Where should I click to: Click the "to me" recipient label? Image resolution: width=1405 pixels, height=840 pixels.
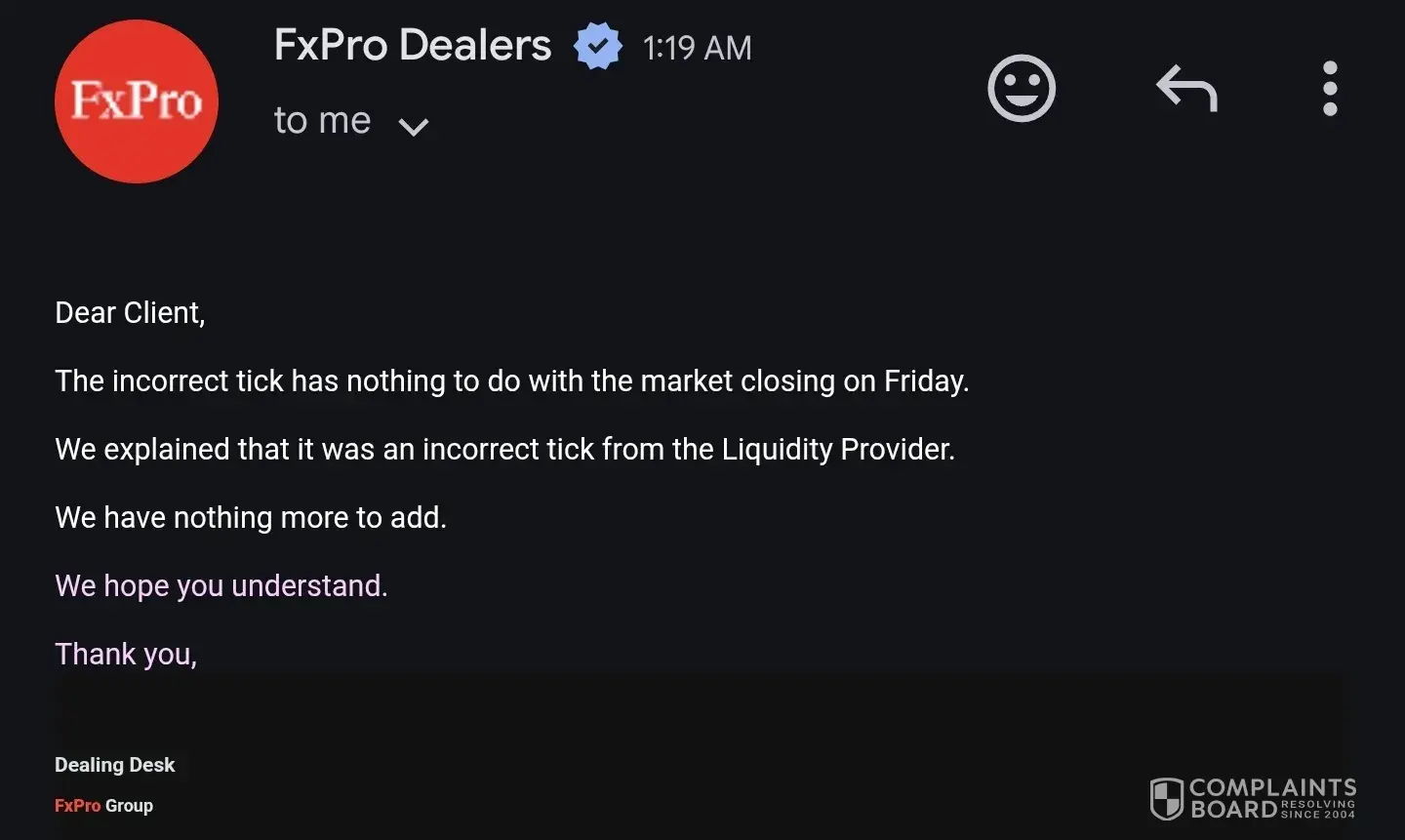(x=322, y=121)
